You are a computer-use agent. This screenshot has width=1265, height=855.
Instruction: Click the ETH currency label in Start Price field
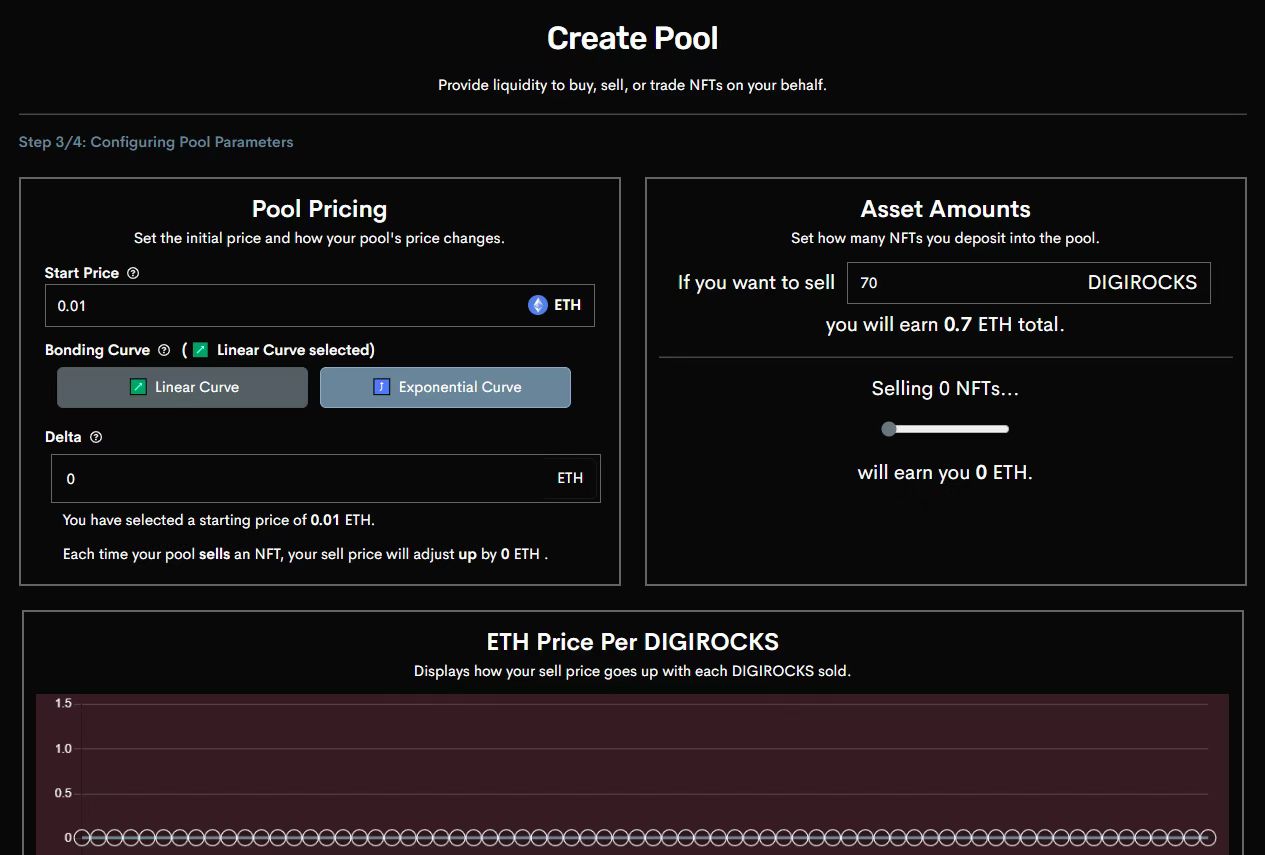pos(568,305)
